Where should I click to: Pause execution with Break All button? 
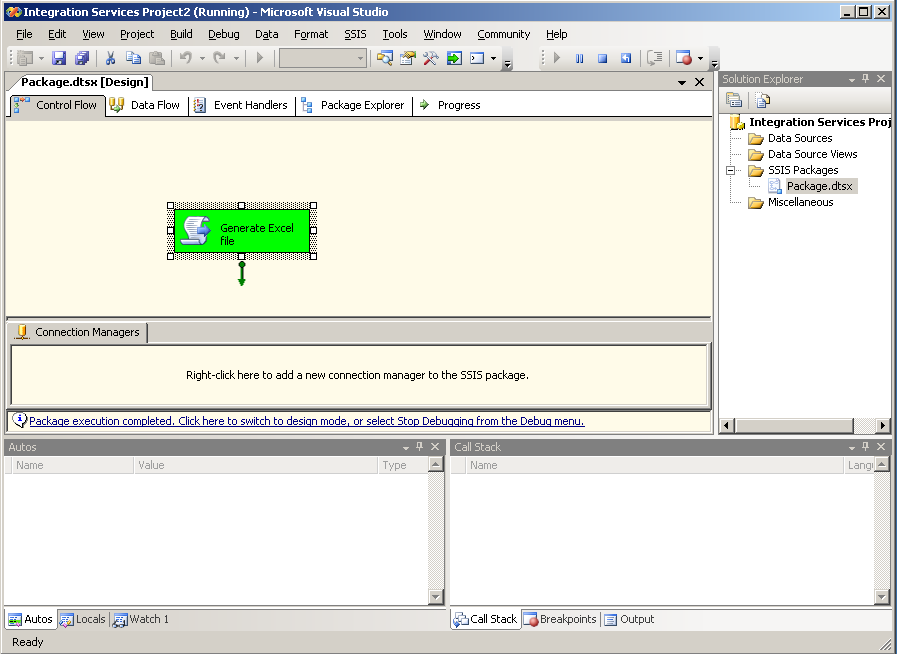580,58
